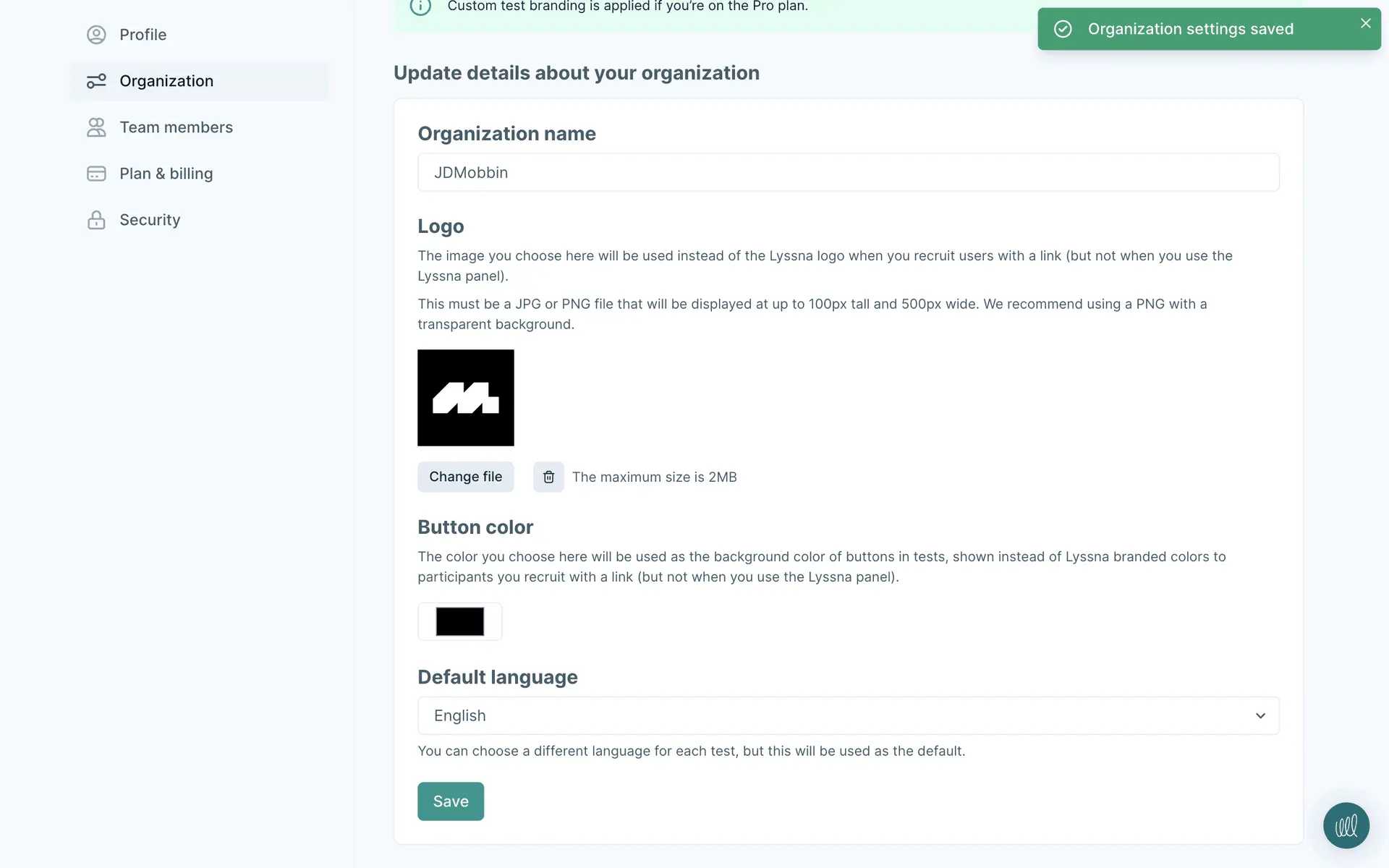Open Plan & billing section
This screenshot has height=868, width=1389.
pos(166,174)
